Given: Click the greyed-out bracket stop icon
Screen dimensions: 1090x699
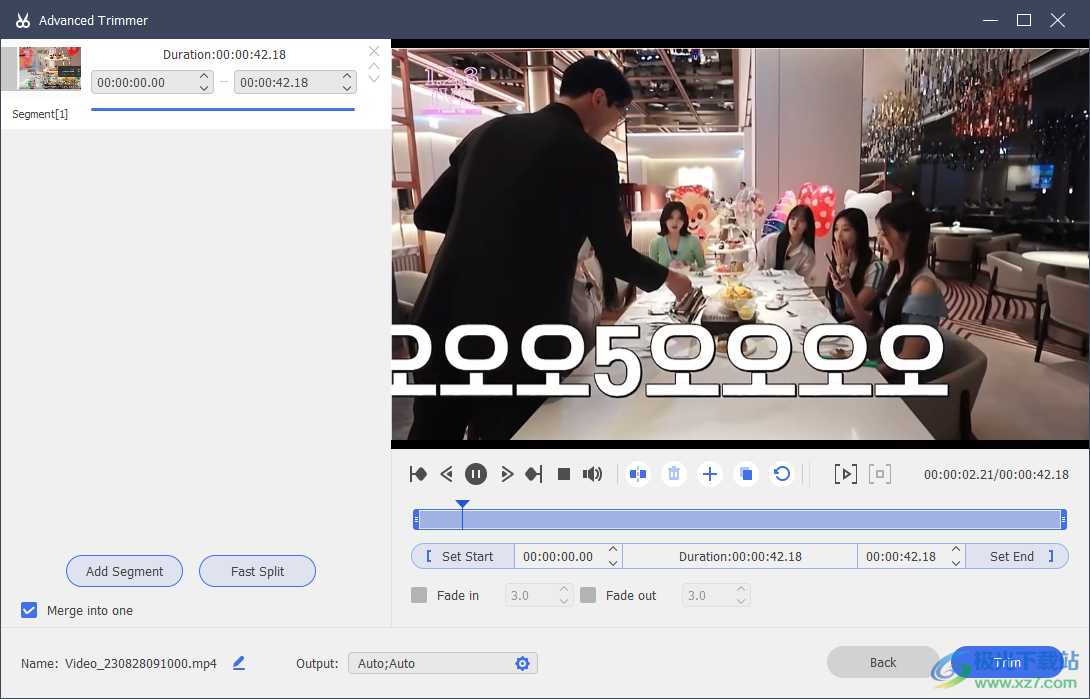Looking at the screenshot, I should pos(880,474).
